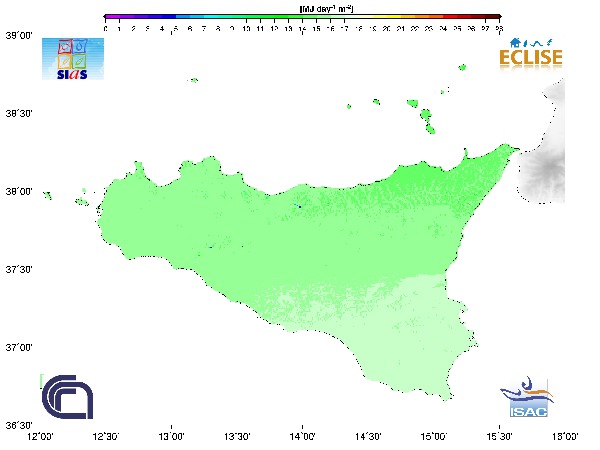Click the 15°30' longitude label
Screen dimensions: 600x450
pos(499,436)
